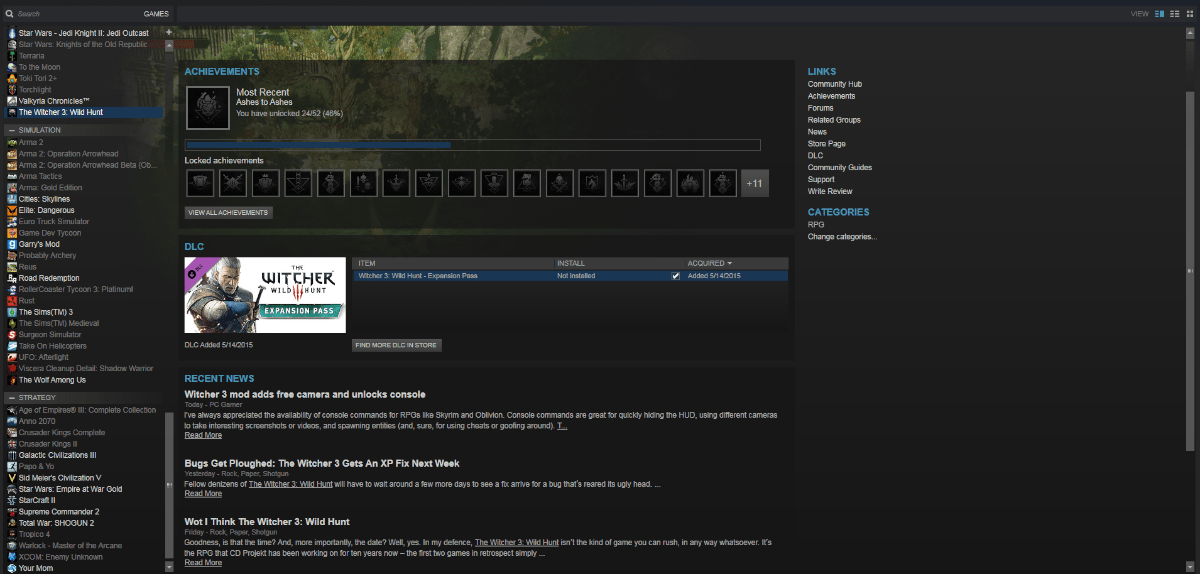Open the Forums link
Image resolution: width=1200 pixels, height=574 pixels.
pyautogui.click(x=821, y=108)
